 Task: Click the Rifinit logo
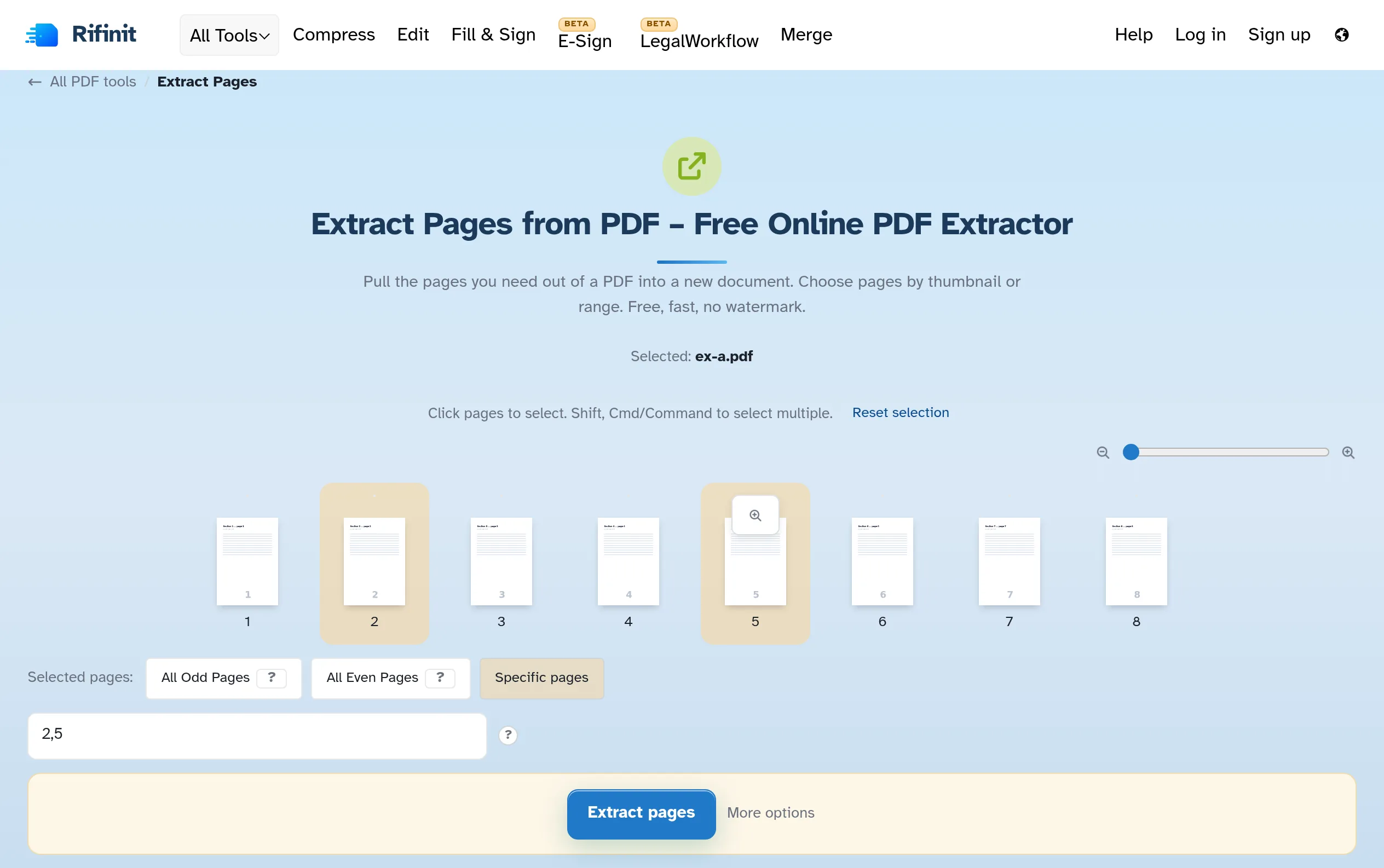tap(80, 34)
